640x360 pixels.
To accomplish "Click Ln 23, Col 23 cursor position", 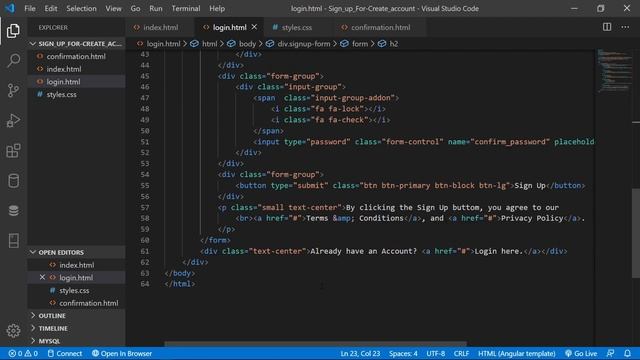I will click(360, 353).
